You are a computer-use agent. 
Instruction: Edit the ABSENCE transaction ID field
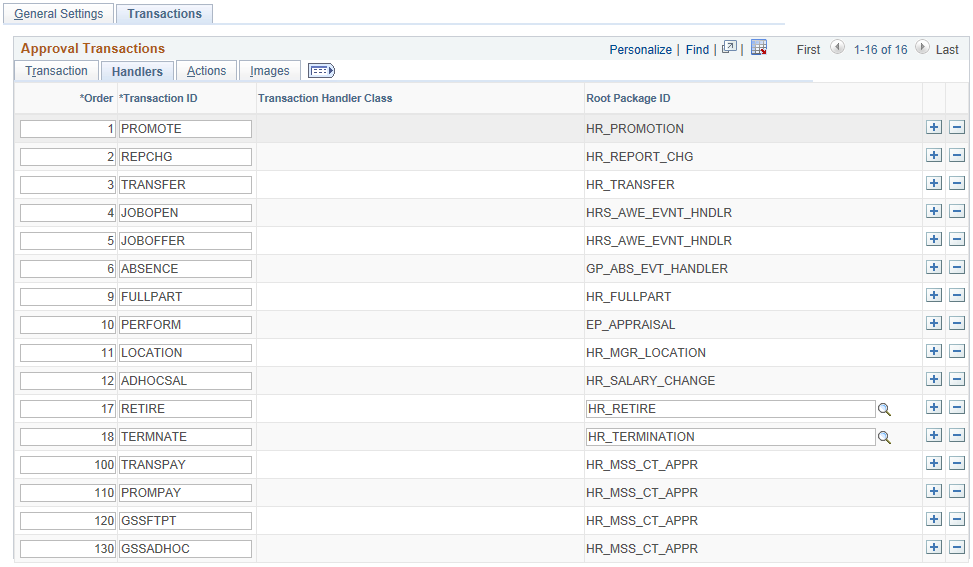click(185, 269)
